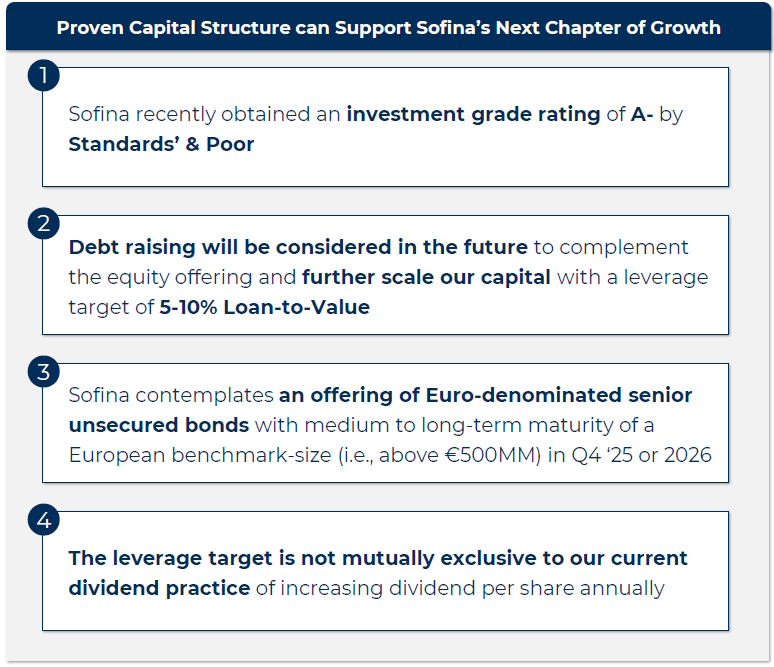Viewport: 774px width, 667px height.
Task: Select the number 4 circle badge
Action: [x=44, y=520]
